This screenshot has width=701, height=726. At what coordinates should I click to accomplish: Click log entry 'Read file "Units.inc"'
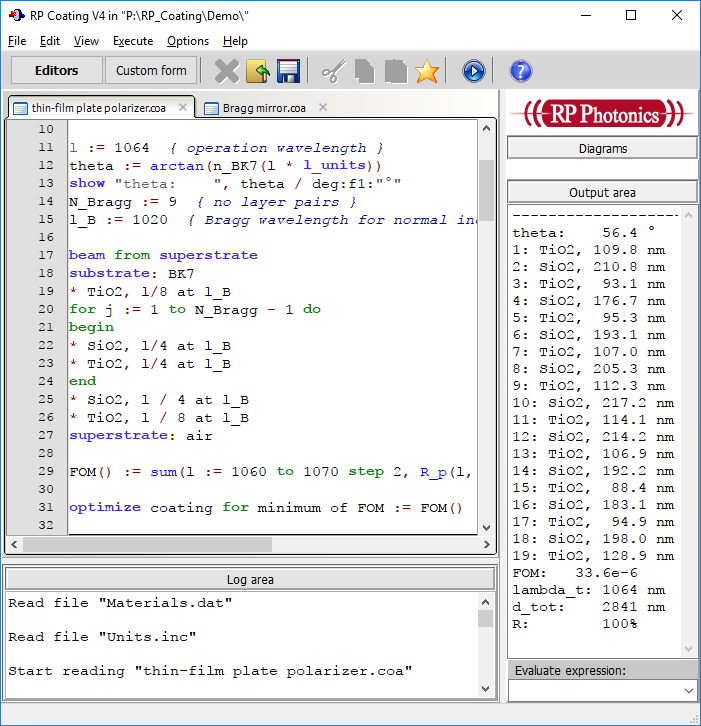click(102, 637)
